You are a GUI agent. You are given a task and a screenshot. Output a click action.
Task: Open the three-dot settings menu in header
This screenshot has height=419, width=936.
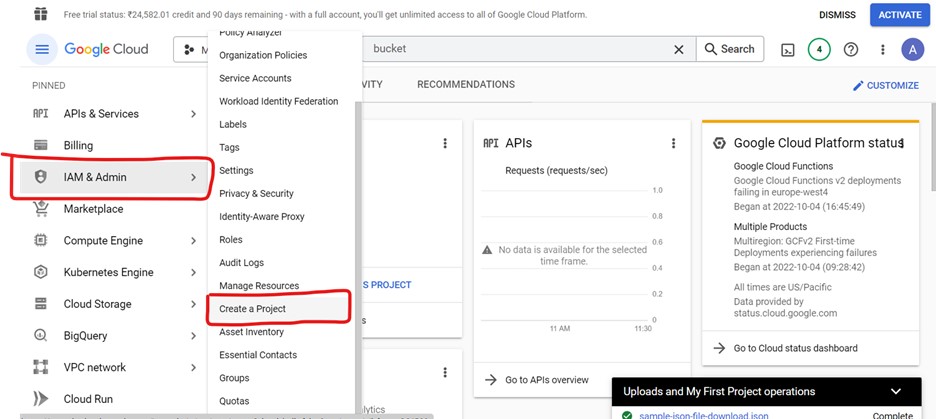(x=882, y=49)
